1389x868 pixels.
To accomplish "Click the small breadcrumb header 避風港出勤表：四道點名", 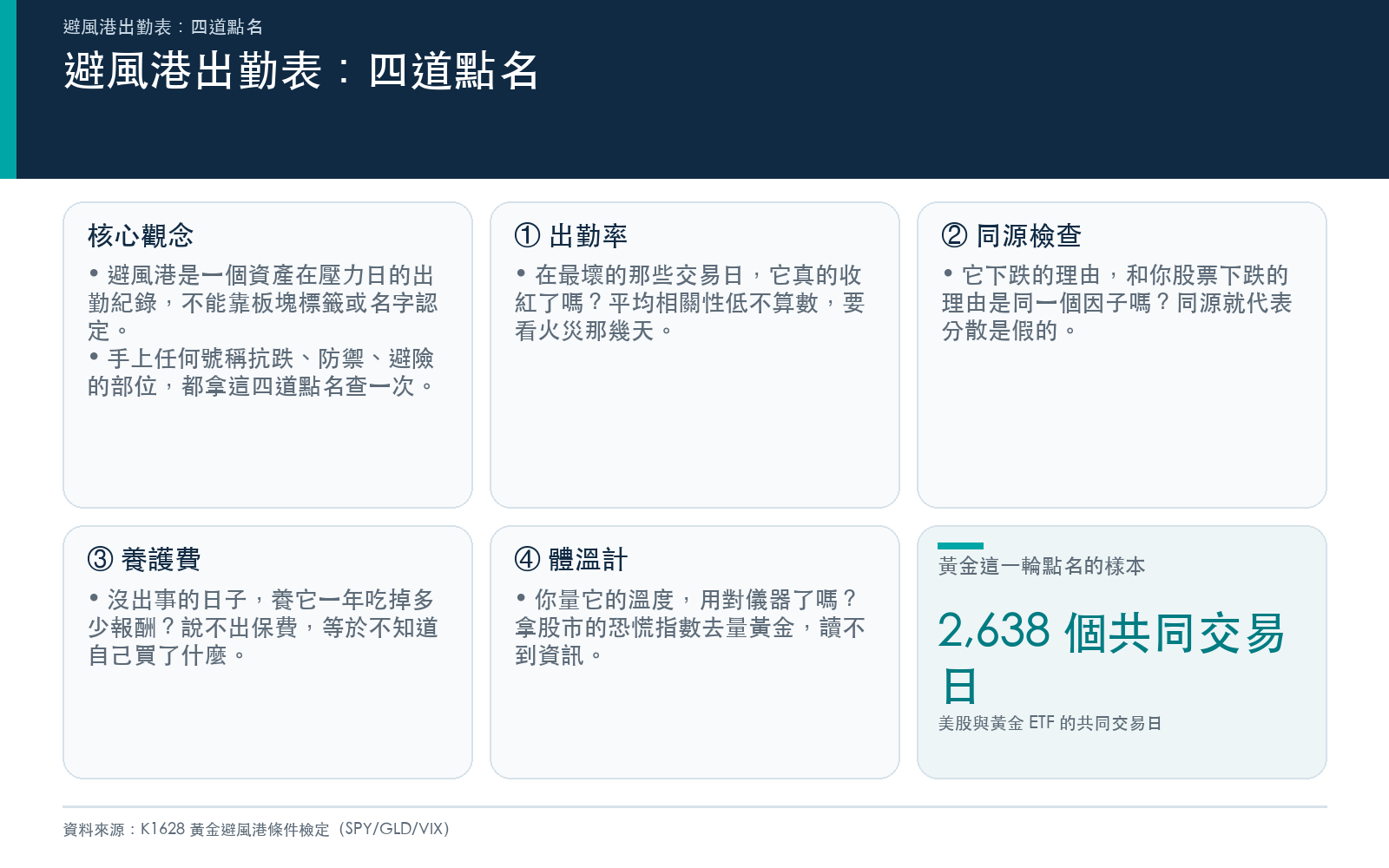I will point(163,27).
